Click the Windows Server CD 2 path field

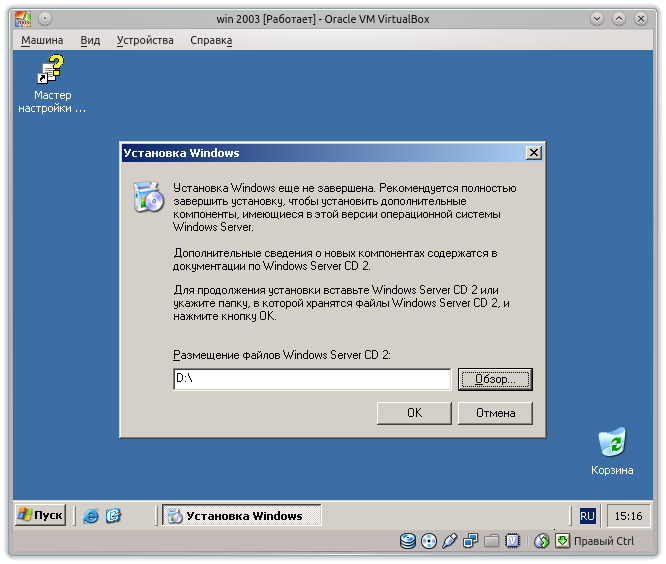312,379
